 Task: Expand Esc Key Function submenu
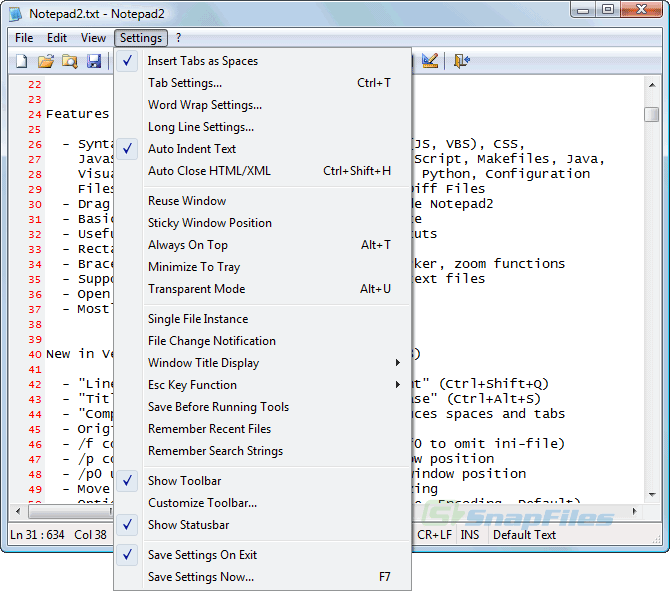point(262,385)
